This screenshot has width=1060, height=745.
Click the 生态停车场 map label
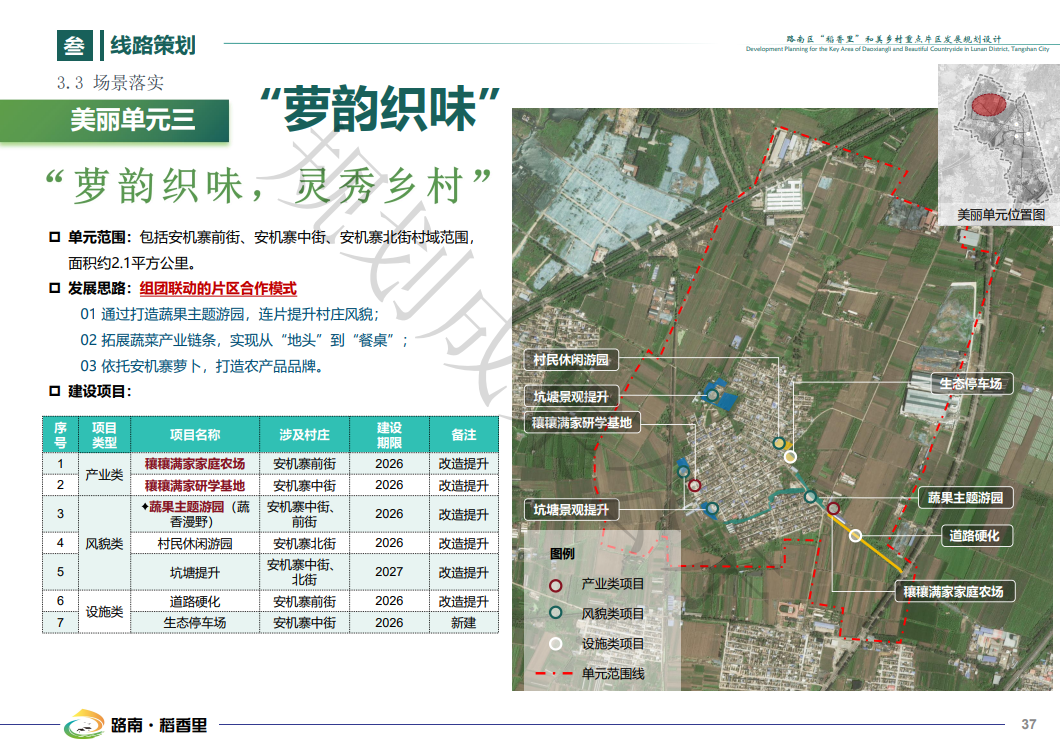pyautogui.click(x=971, y=384)
